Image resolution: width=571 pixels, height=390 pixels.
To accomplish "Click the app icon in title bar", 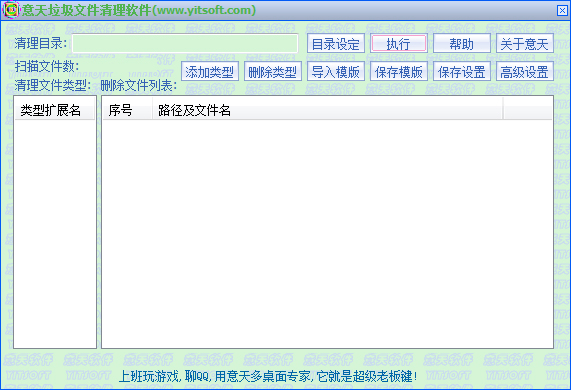I will click(x=11, y=9).
